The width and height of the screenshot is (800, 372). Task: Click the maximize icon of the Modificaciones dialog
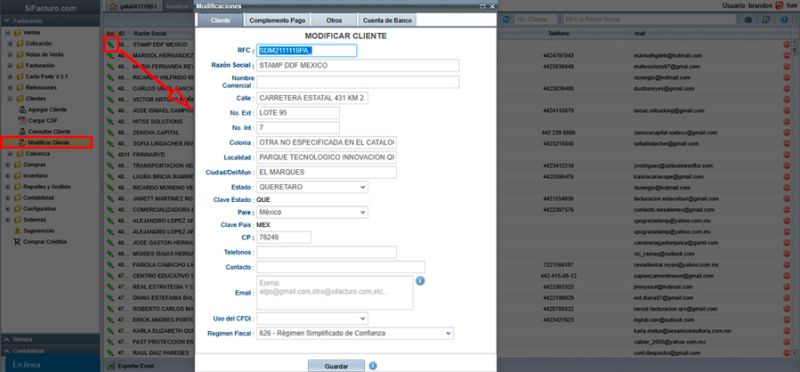[483, 6]
